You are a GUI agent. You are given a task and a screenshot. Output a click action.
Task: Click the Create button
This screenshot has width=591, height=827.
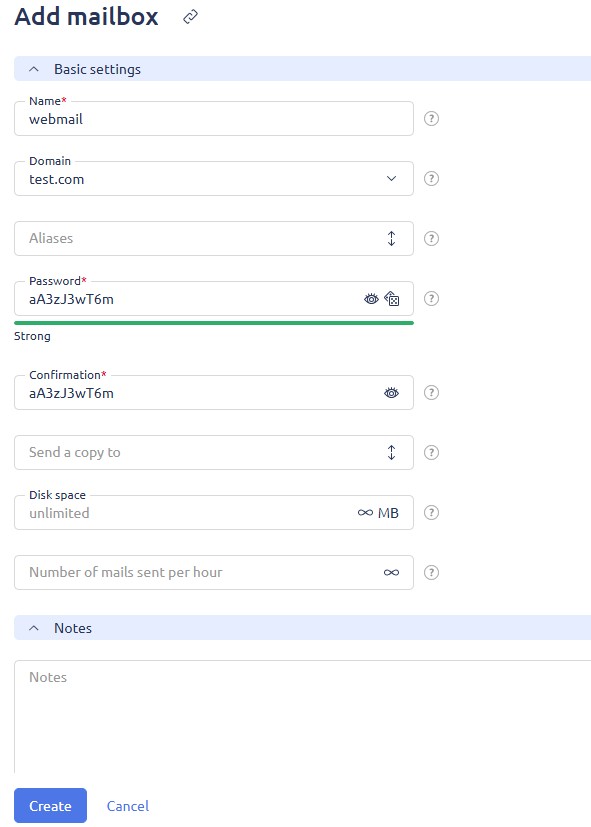coord(50,805)
